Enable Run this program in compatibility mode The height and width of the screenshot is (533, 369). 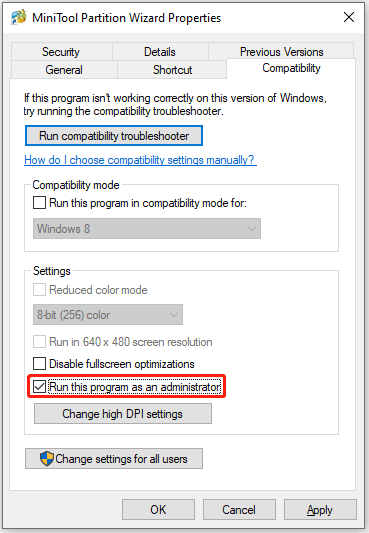coord(39,203)
